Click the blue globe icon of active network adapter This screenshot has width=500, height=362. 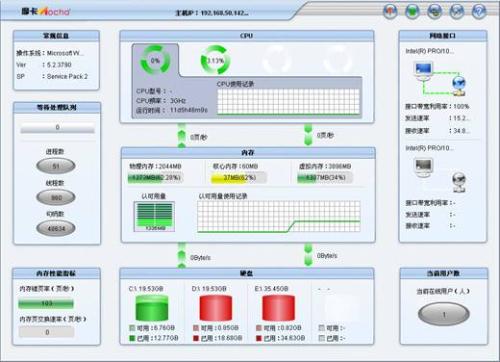459,86
